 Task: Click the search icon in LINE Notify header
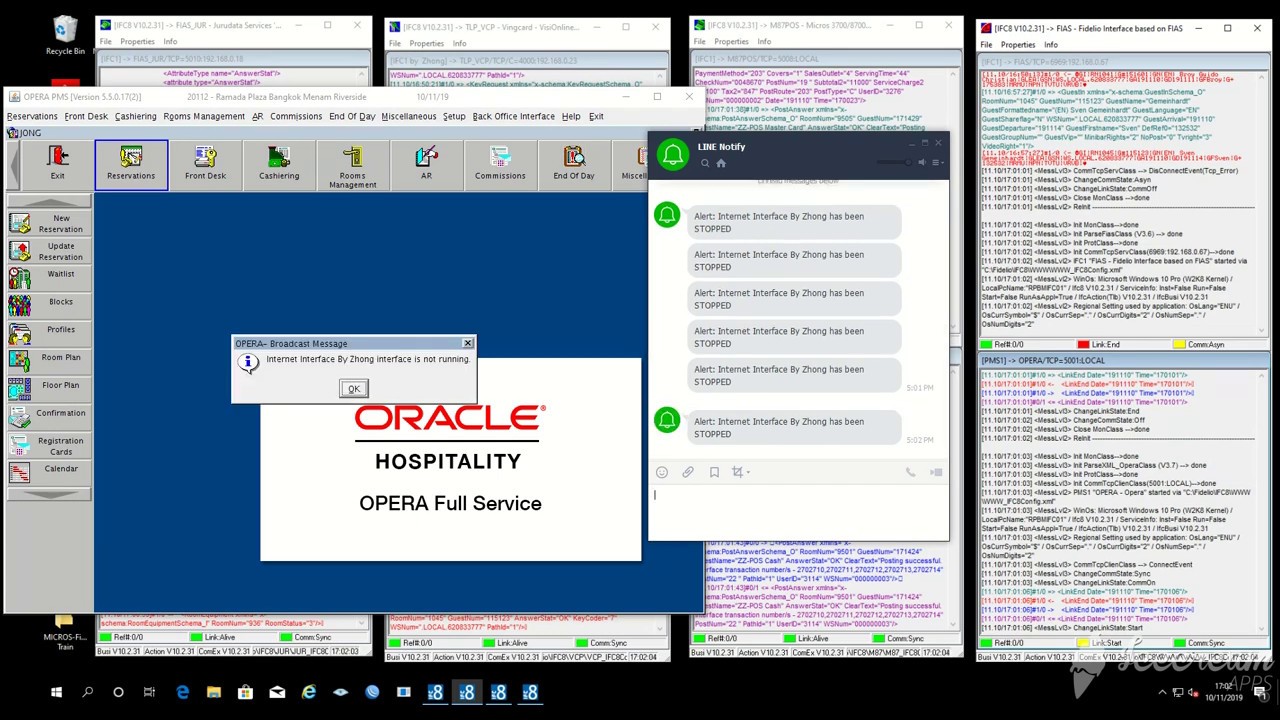point(705,163)
